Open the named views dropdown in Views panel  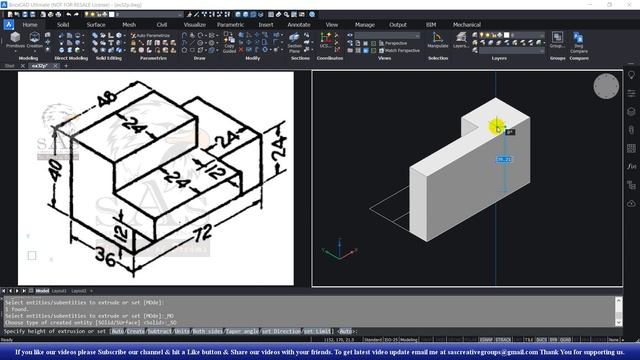point(387,36)
